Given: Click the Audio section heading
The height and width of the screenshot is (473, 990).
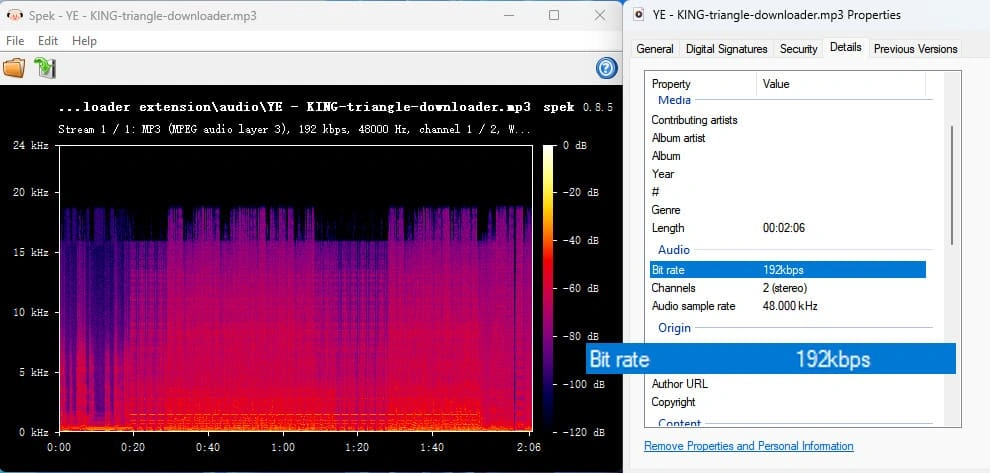Looking at the screenshot, I should (674, 250).
